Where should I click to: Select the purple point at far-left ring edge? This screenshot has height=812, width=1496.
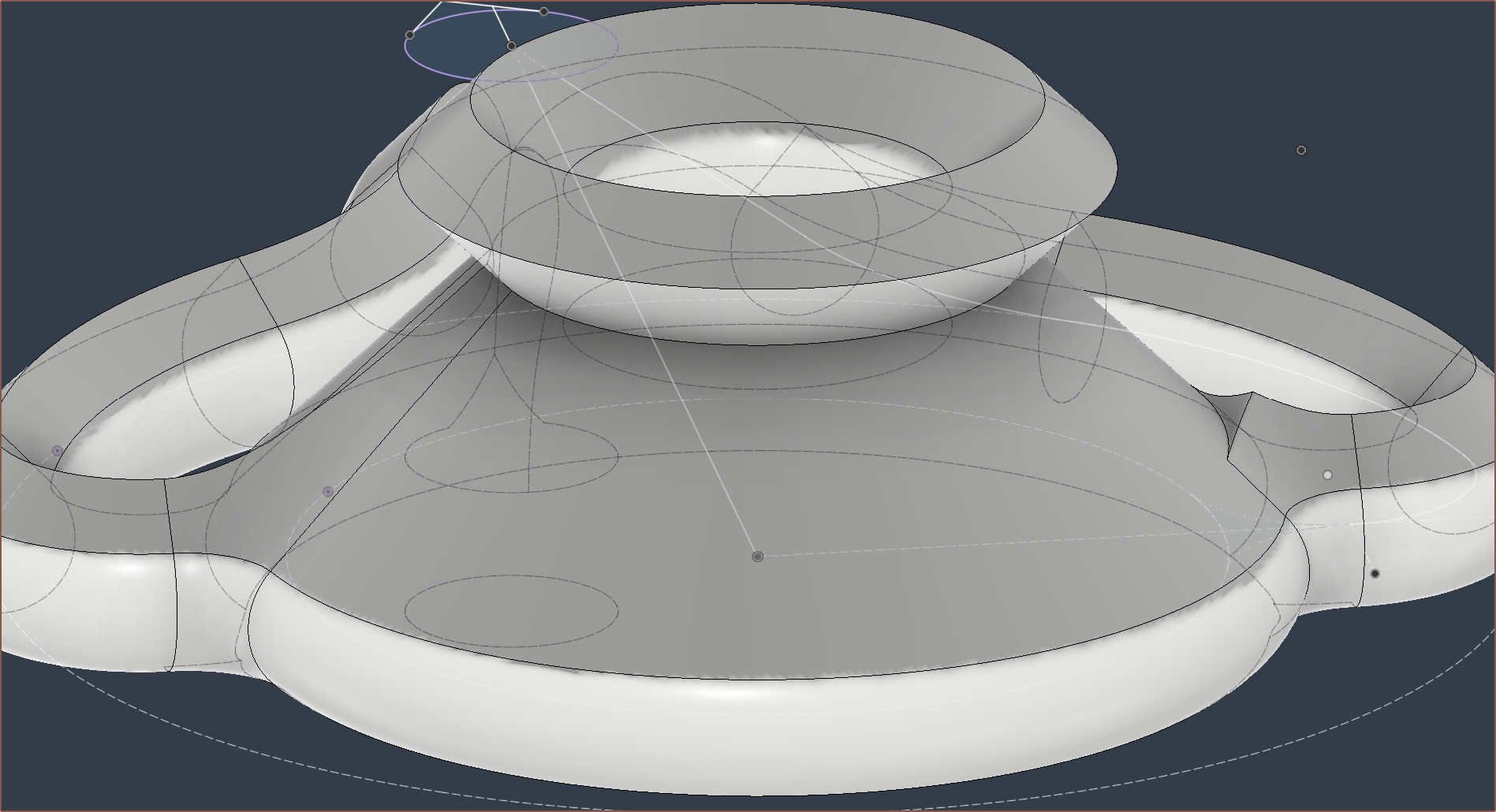(x=57, y=451)
